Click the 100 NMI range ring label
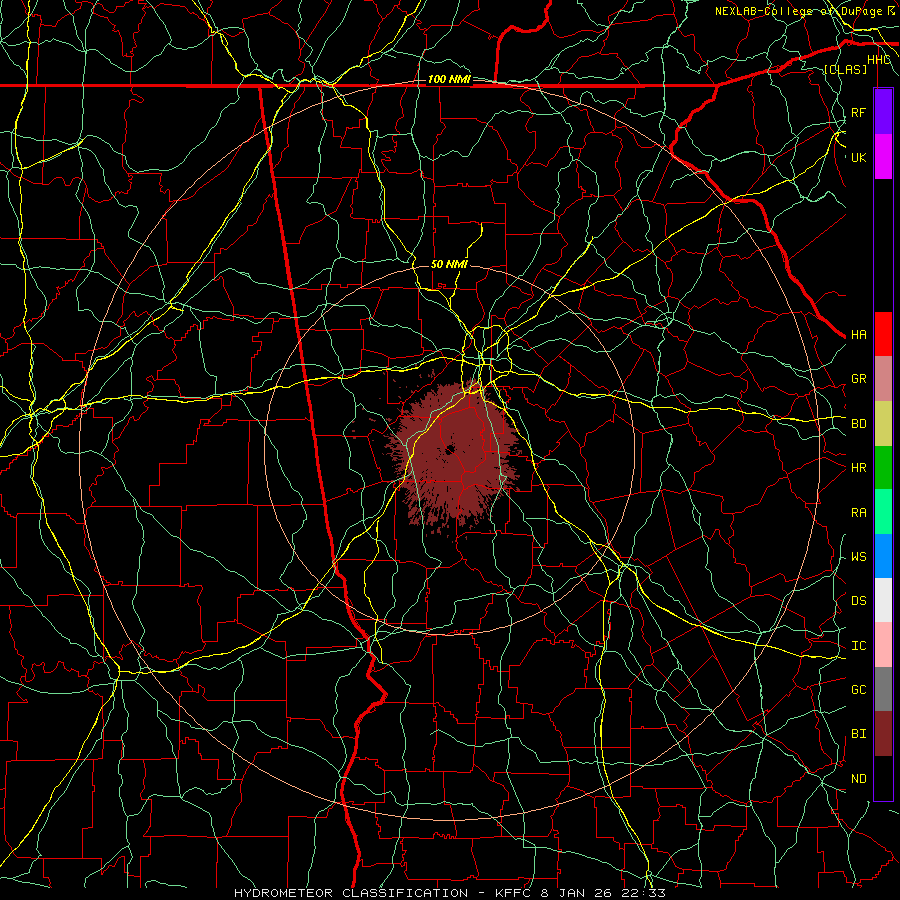 pos(449,79)
